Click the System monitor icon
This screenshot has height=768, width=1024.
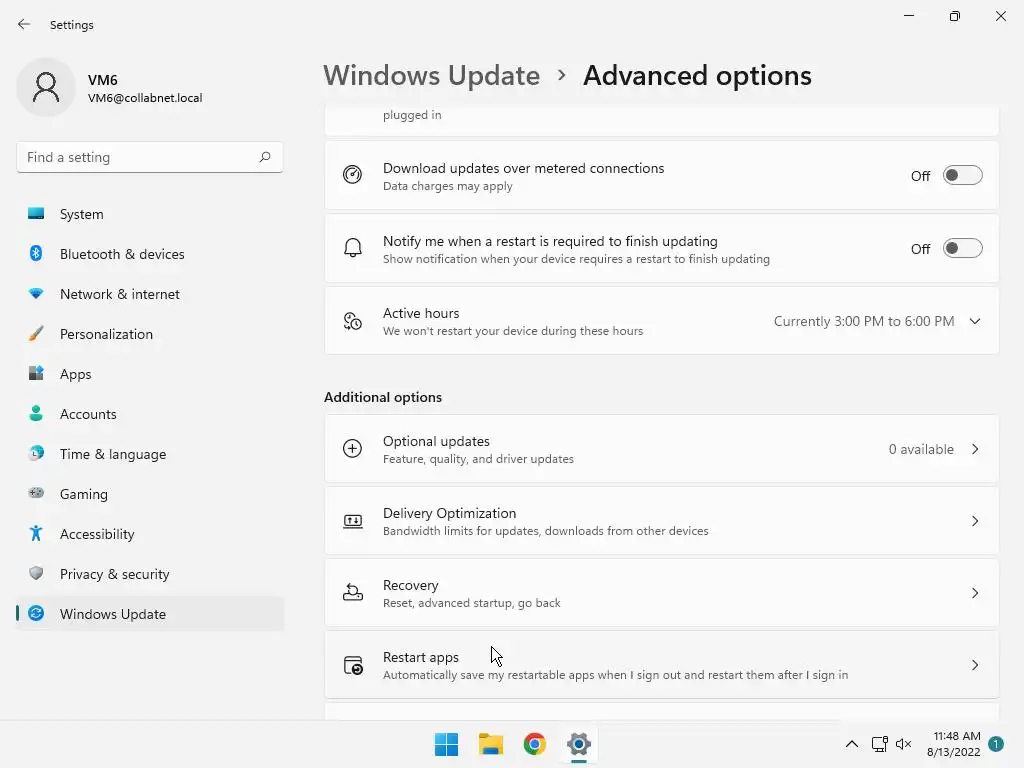point(36,214)
